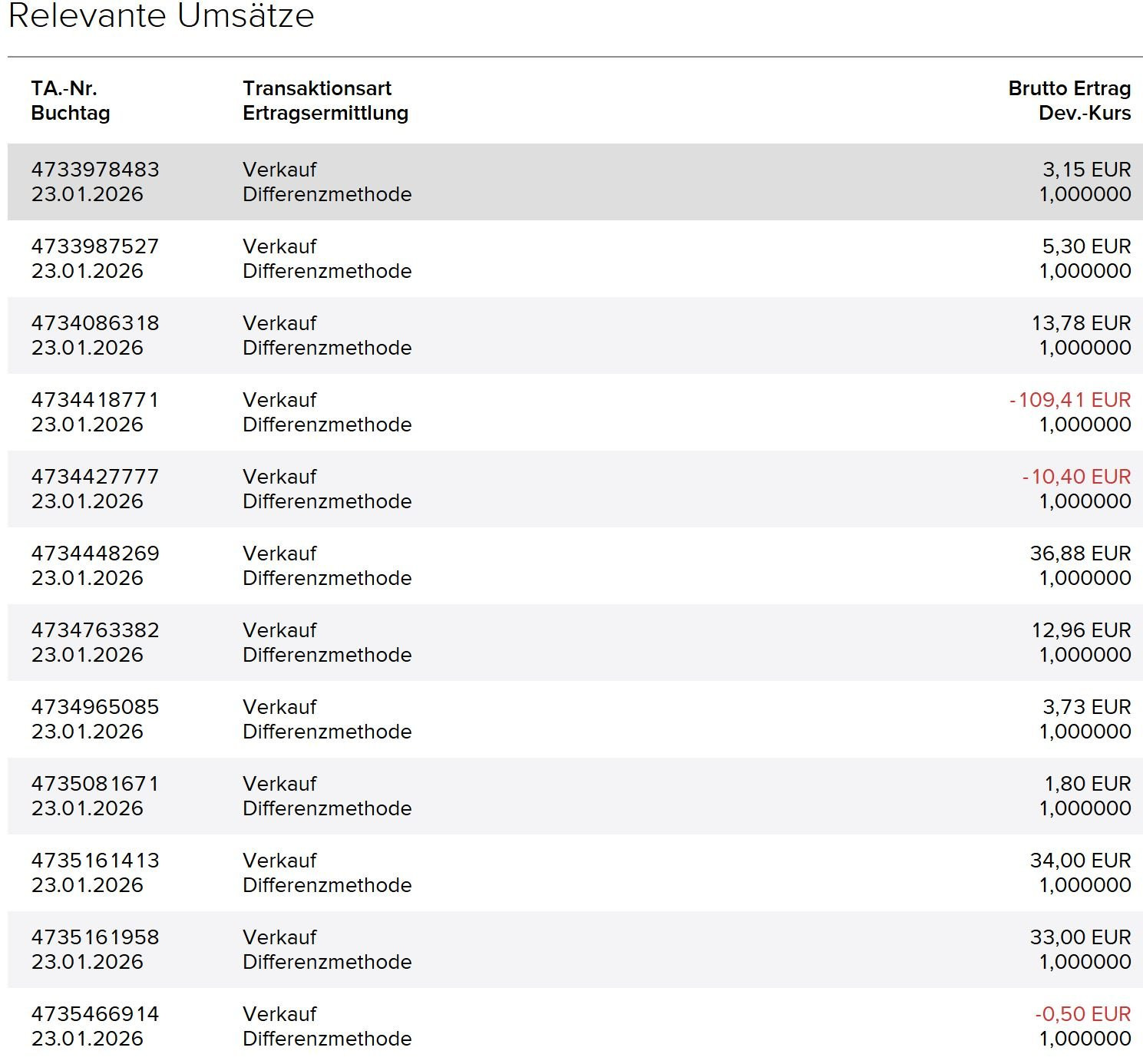Click the 'TA.-Nr. Buchtag' column header

71,101
